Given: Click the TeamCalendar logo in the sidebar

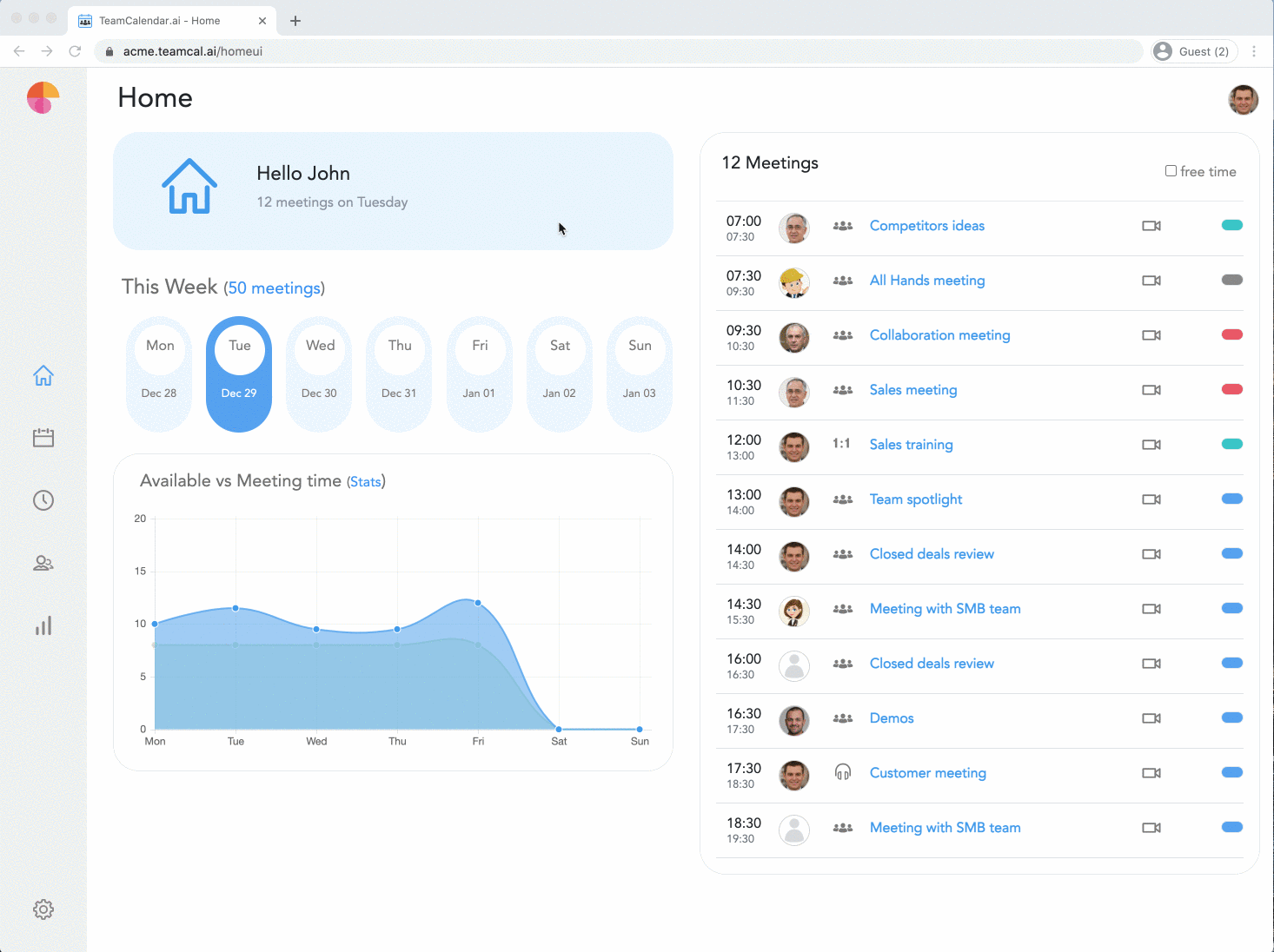Looking at the screenshot, I should coord(43,98).
